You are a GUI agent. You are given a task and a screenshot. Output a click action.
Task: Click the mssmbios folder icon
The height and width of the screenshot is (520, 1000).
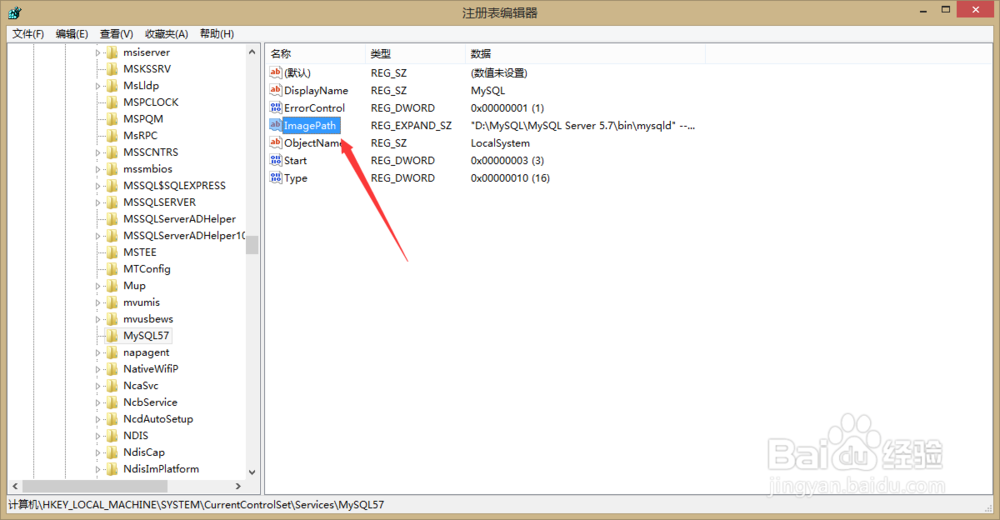coord(112,169)
